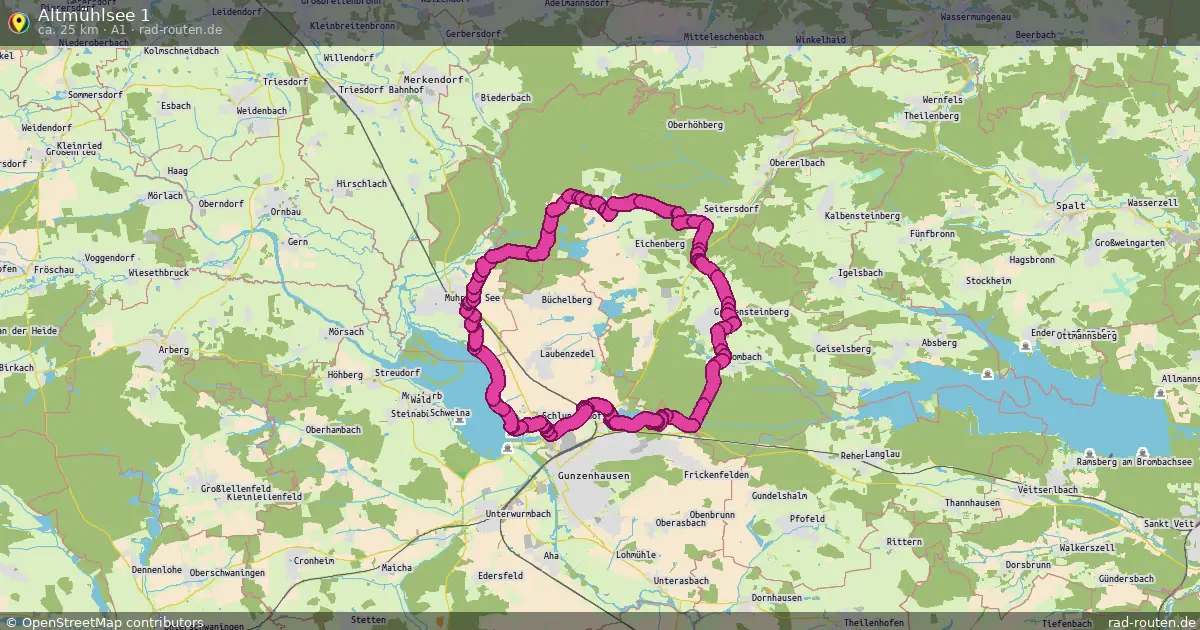Click the Dornhausen place label
Viewport: 1200px width, 630px height.
tap(776, 597)
